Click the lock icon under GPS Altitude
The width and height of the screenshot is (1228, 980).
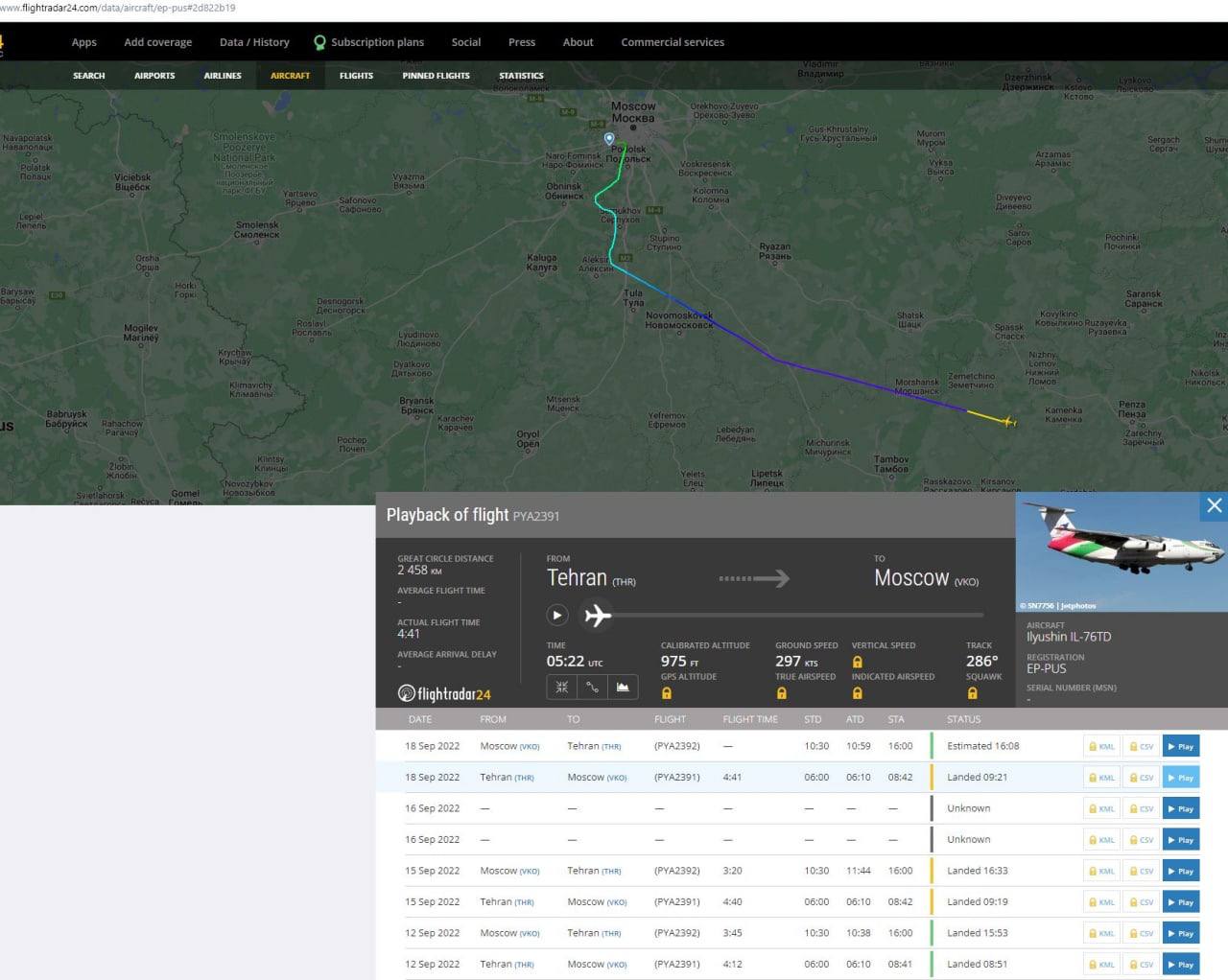667,693
